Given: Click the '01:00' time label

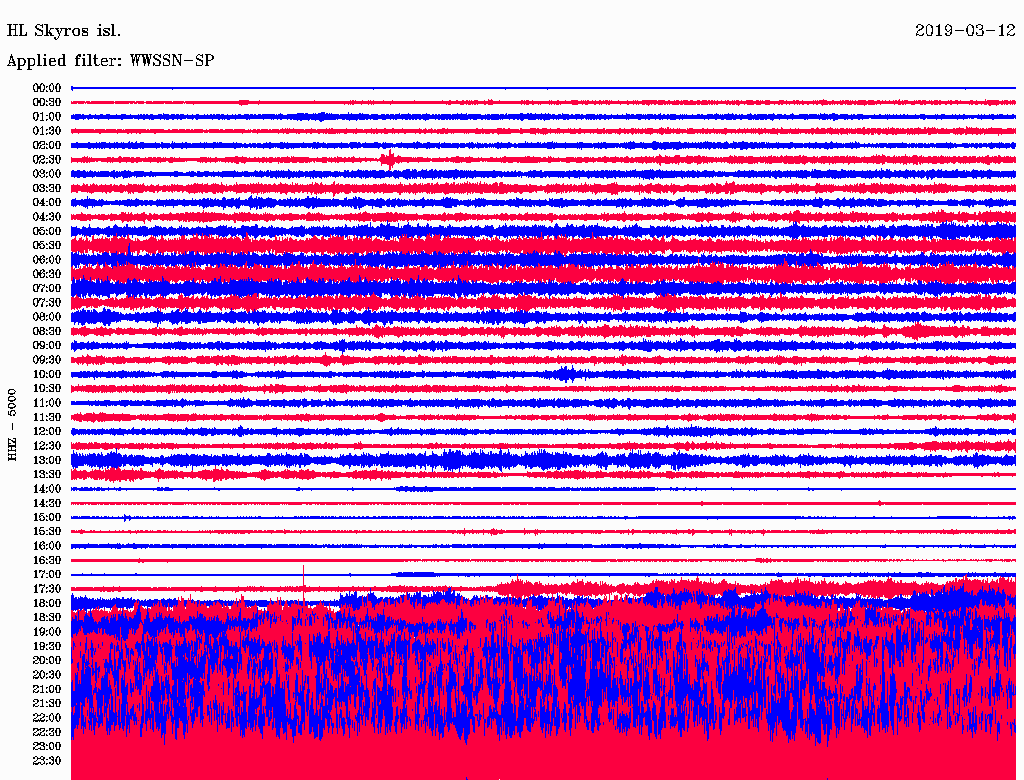Looking at the screenshot, I should (47, 116).
